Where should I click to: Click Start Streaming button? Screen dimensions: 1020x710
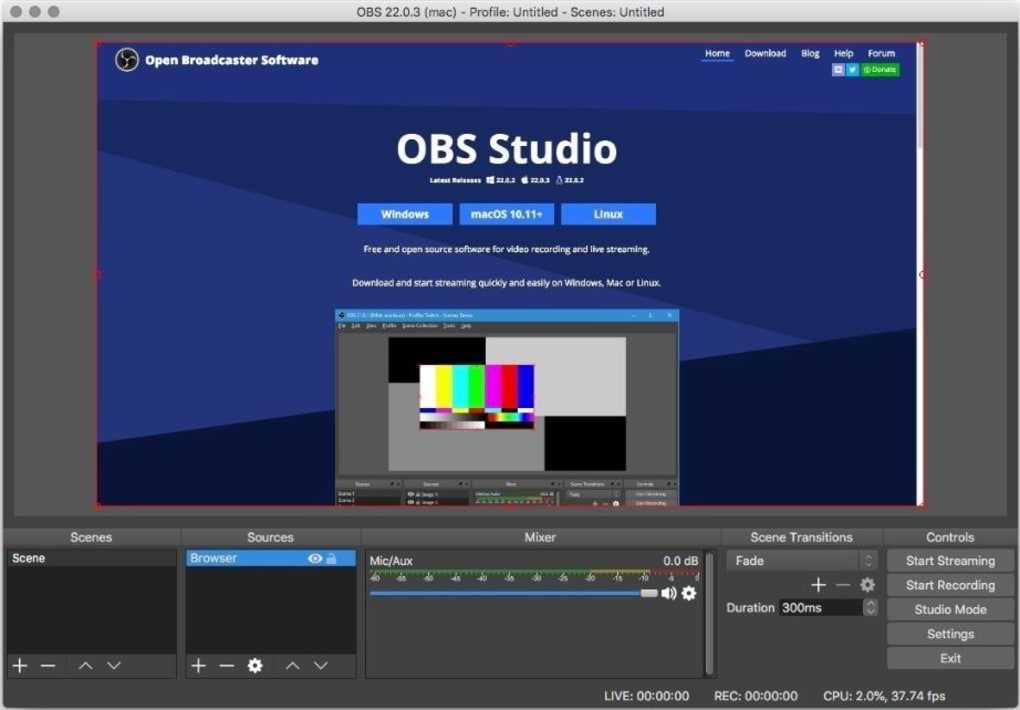pyautogui.click(x=950, y=560)
